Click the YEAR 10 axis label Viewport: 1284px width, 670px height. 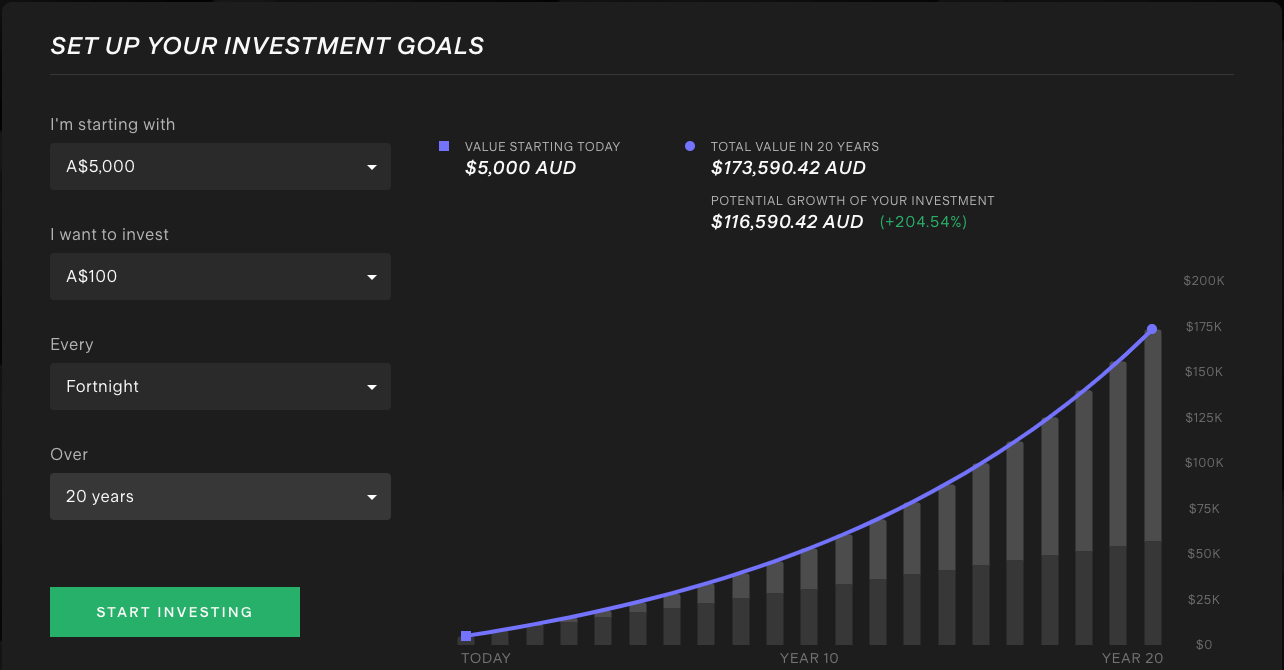(x=809, y=658)
